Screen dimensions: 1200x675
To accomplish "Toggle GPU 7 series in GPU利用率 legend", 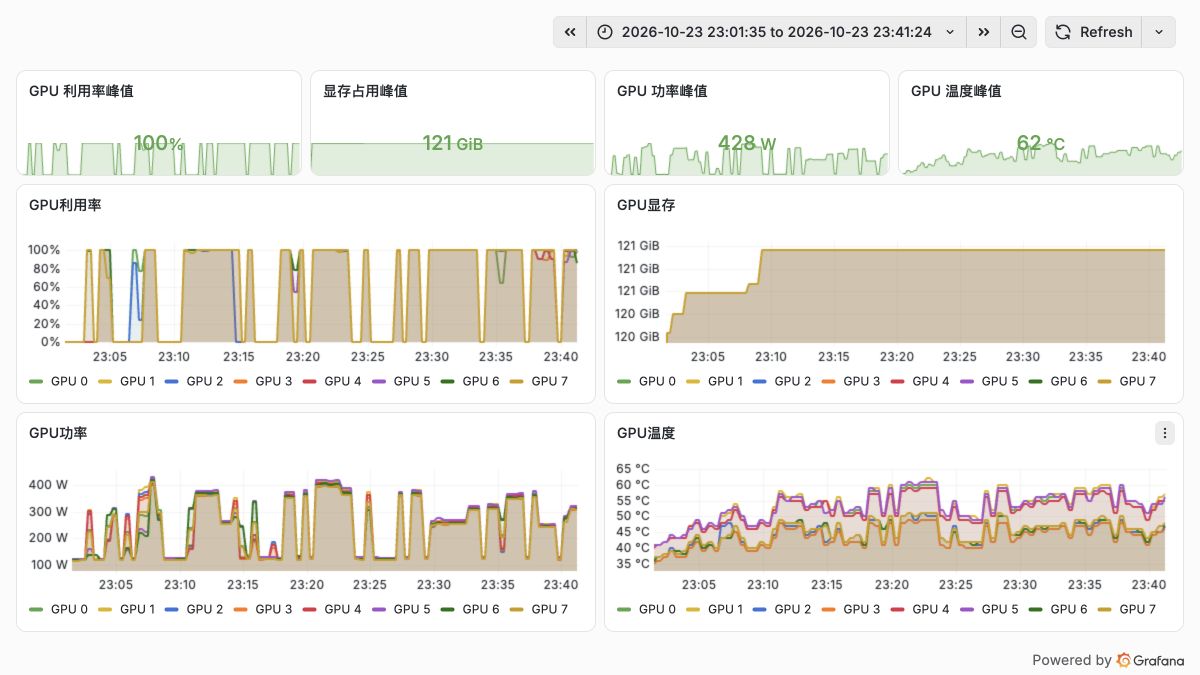I will click(x=549, y=381).
